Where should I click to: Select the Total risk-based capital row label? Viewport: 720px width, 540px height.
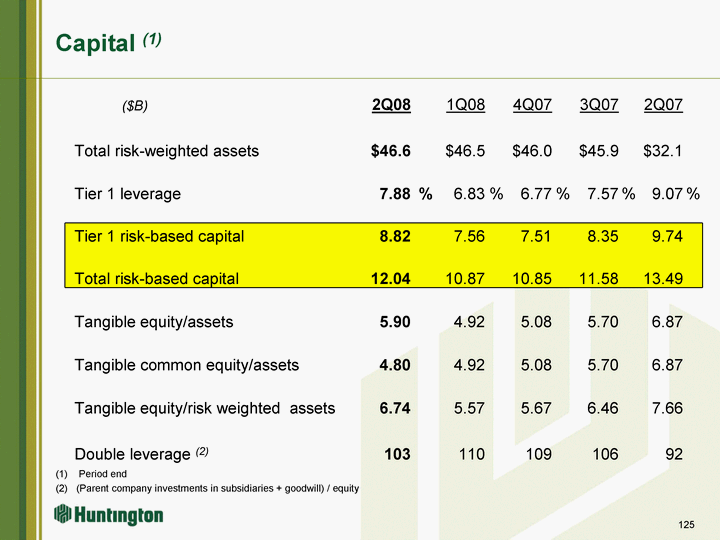(x=156, y=279)
